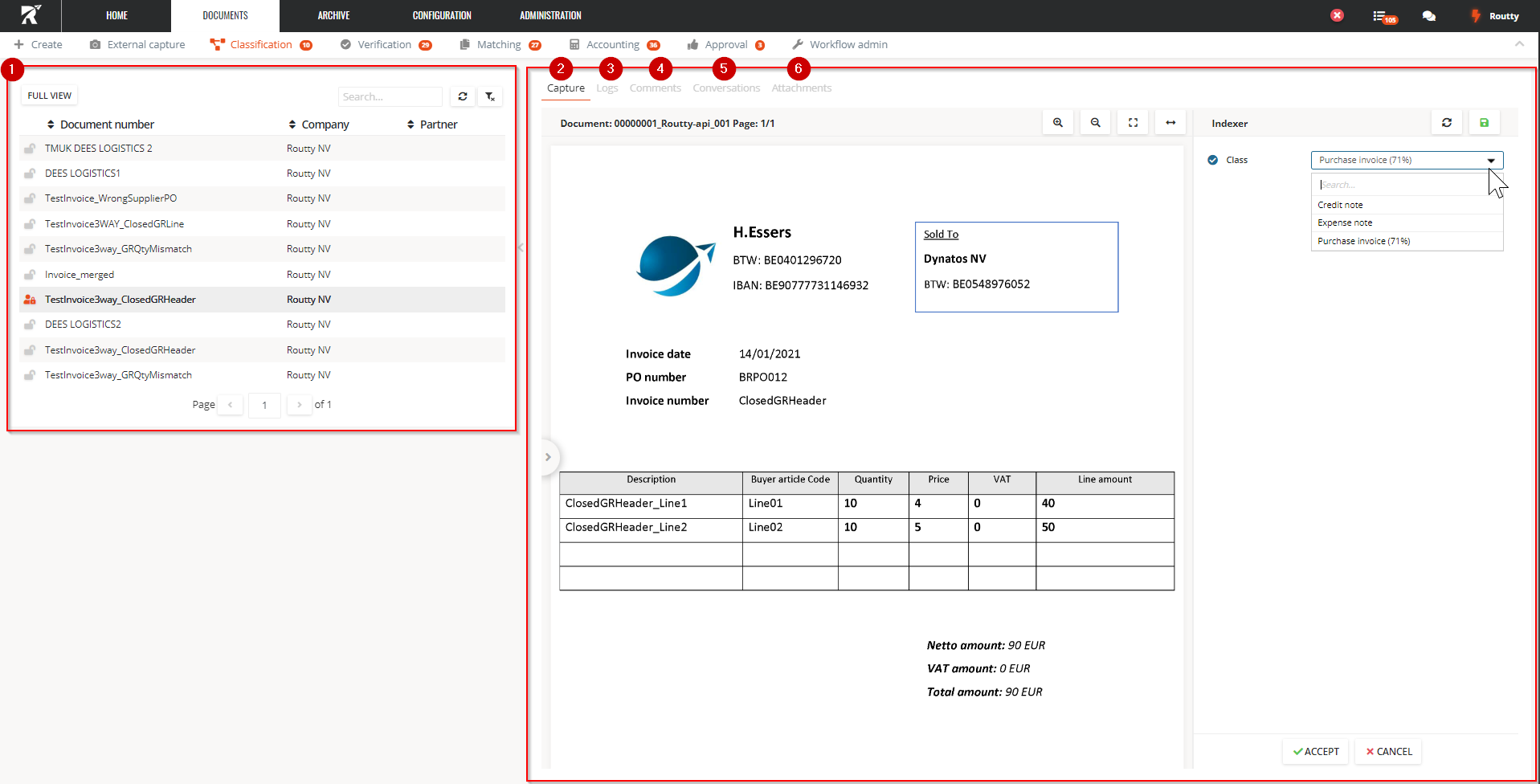Toggle the lock on TMUK DEES LOGISTICS 2
Image resolution: width=1540 pixels, height=784 pixels.
[30, 149]
